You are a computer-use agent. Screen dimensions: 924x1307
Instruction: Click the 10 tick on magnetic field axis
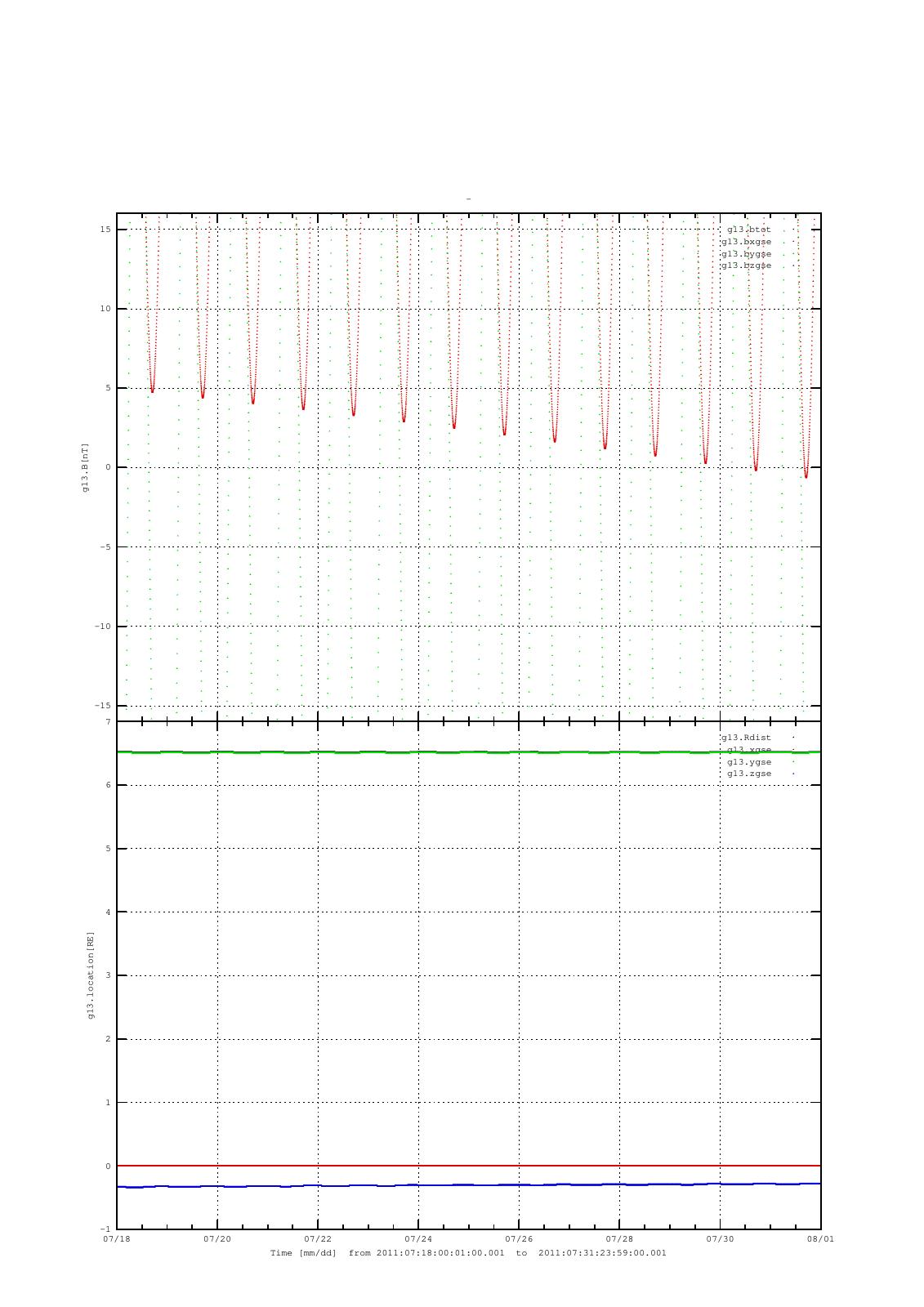click(105, 309)
